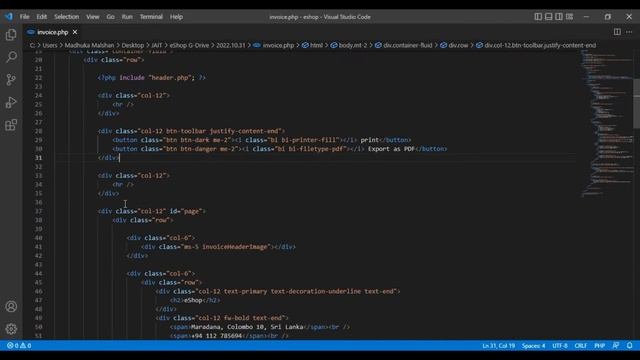Open the Explorer view in activity bar

click(11, 35)
